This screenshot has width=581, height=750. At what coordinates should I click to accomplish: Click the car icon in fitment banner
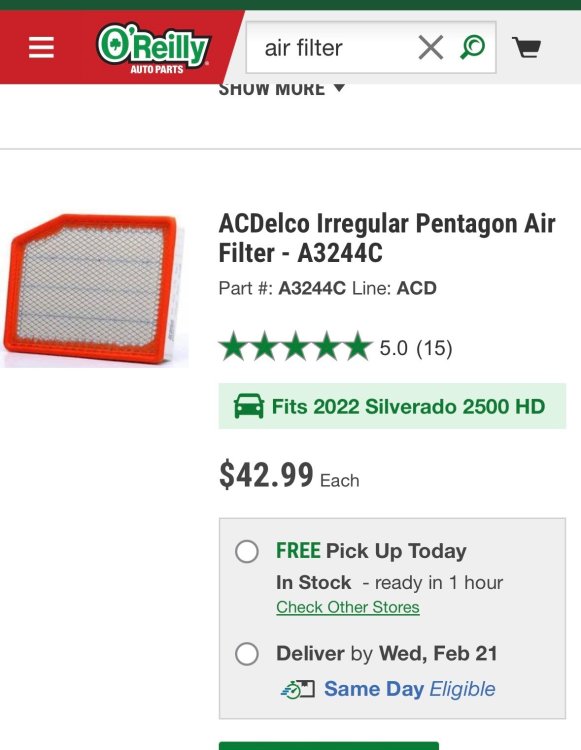249,406
